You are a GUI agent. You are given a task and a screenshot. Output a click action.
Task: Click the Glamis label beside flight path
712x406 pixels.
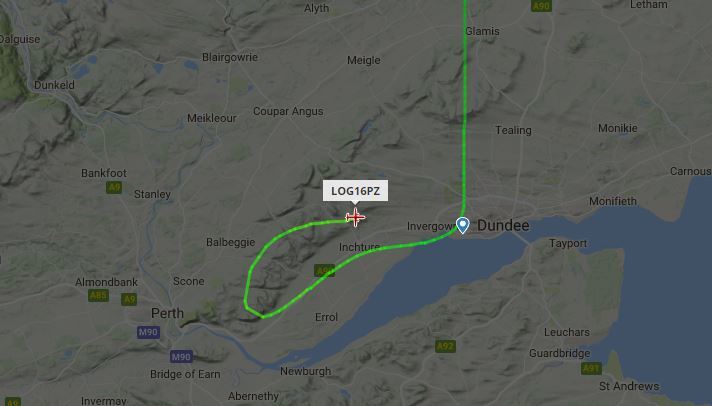pyautogui.click(x=483, y=31)
